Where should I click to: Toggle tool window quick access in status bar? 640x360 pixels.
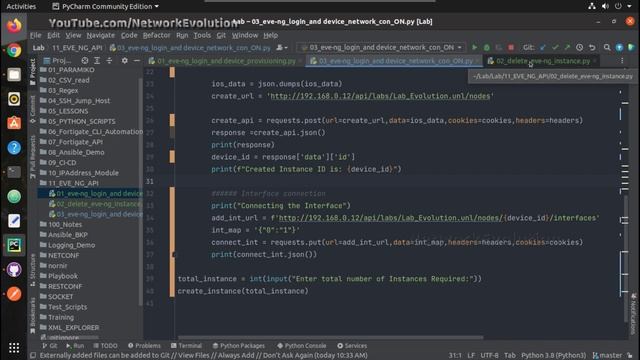click(x=33, y=356)
